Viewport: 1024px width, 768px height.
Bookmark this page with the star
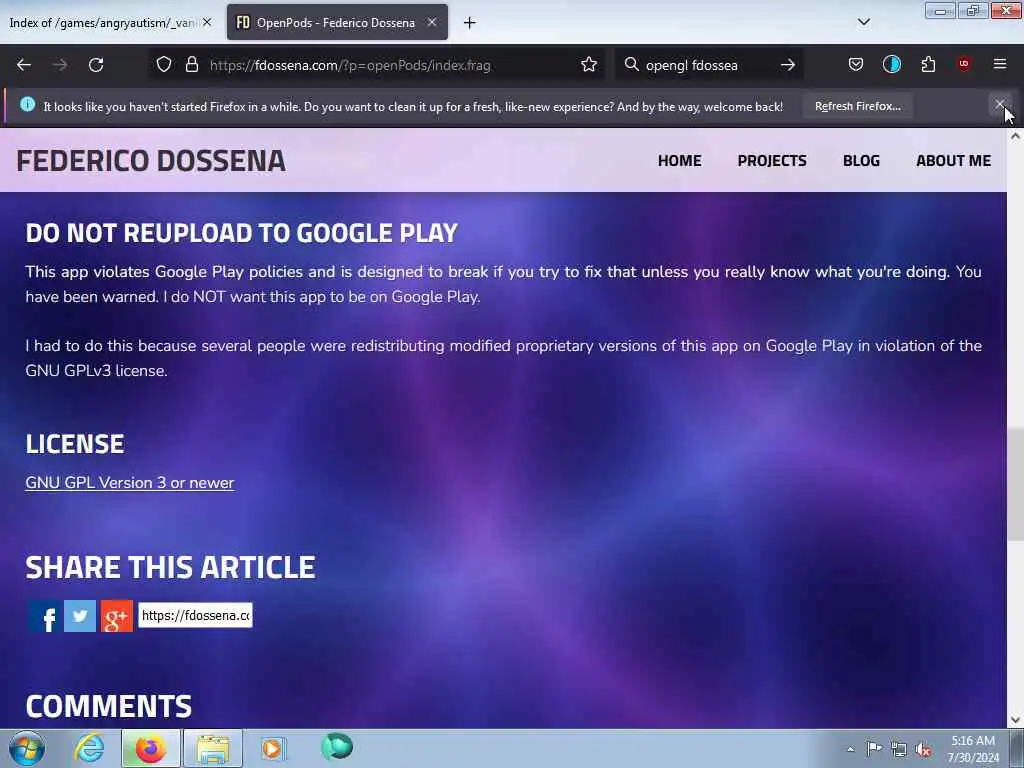(589, 65)
